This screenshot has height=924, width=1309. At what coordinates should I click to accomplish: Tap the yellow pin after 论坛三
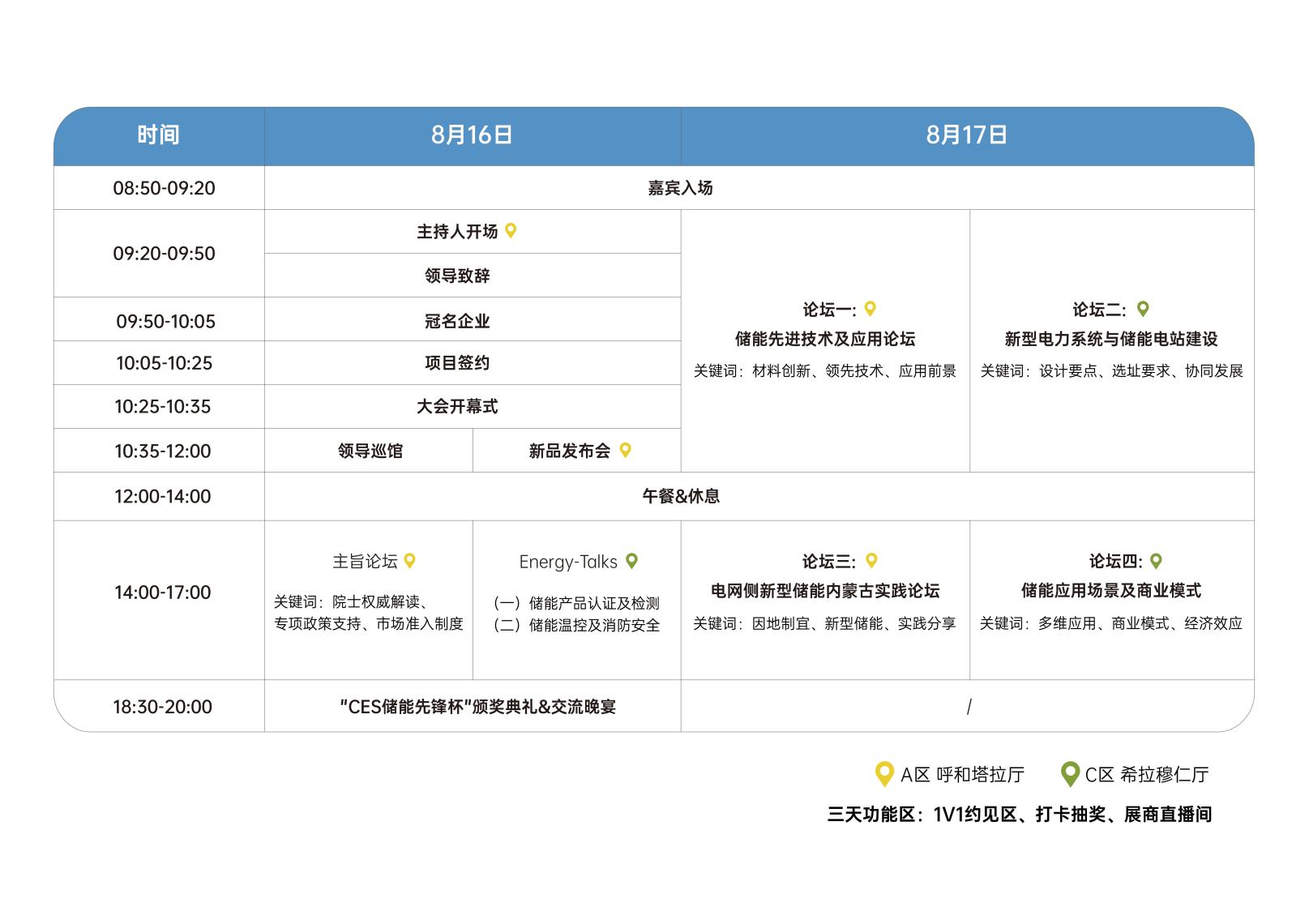(x=871, y=560)
